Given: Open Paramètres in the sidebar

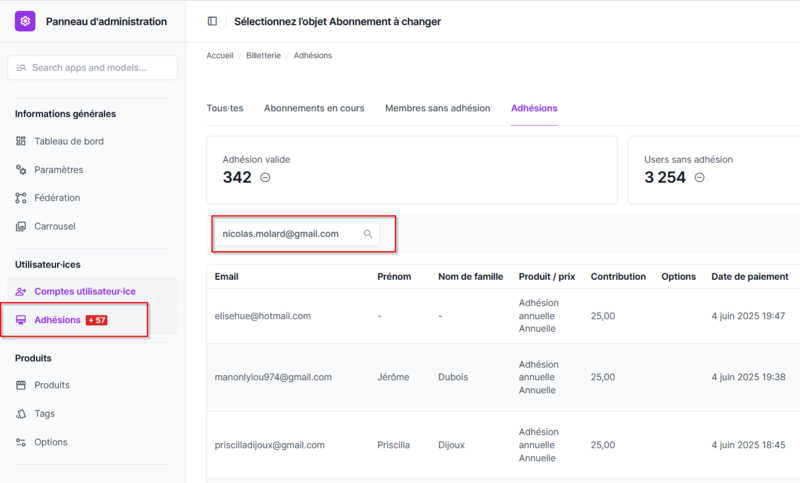Looking at the screenshot, I should [58, 169].
